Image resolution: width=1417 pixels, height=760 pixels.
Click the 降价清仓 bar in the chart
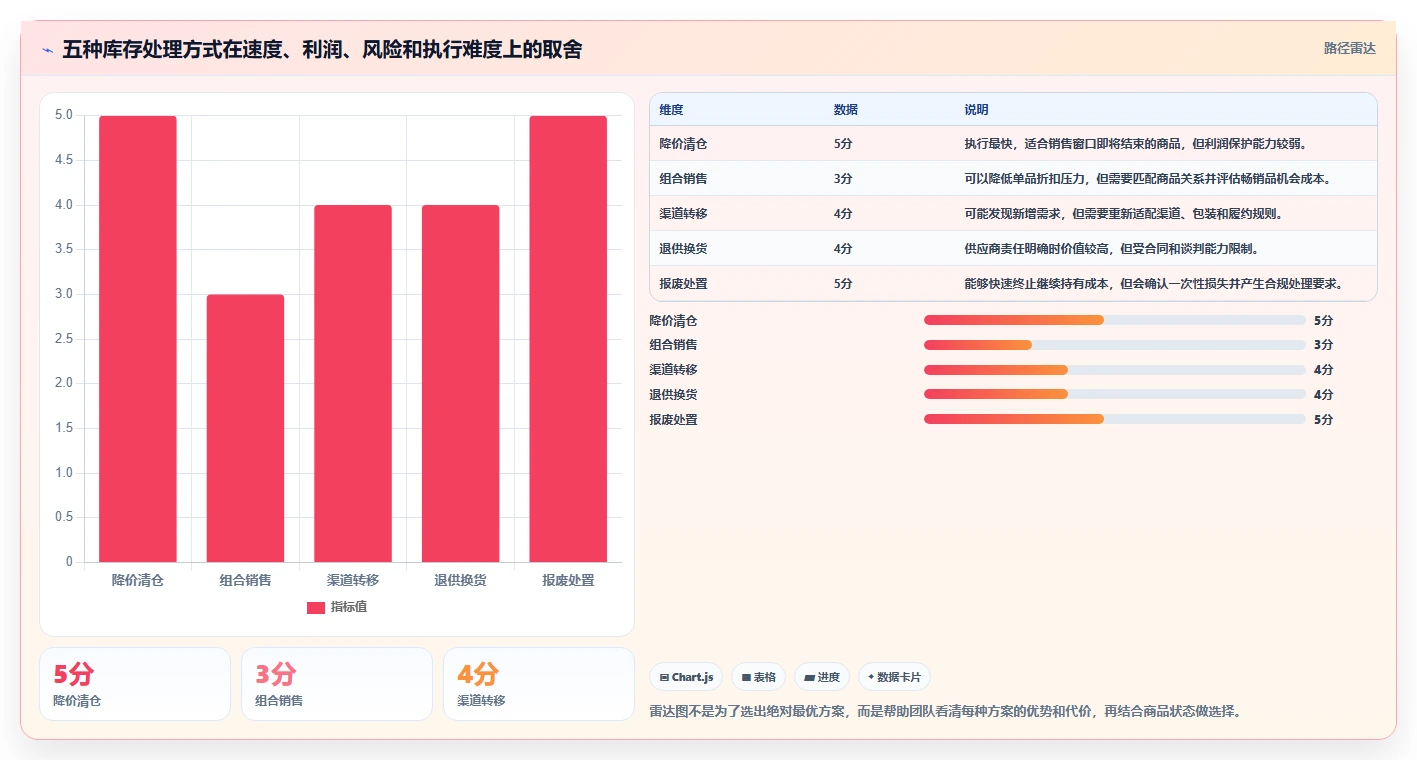pyautogui.click(x=138, y=339)
